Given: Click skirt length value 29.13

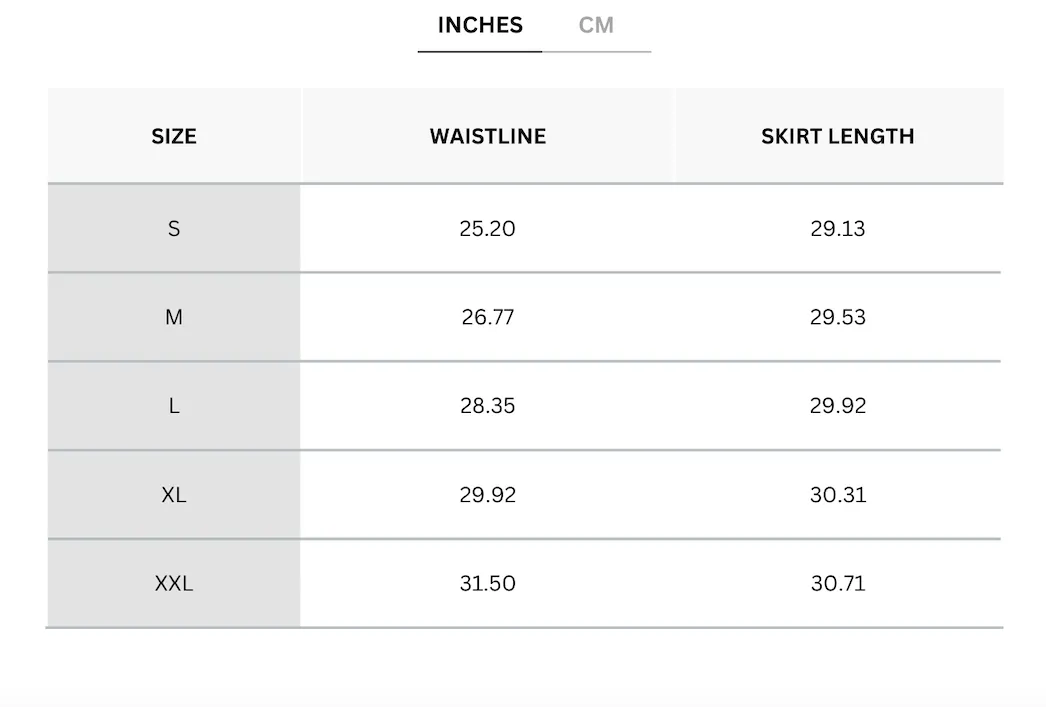Looking at the screenshot, I should 838,229.
